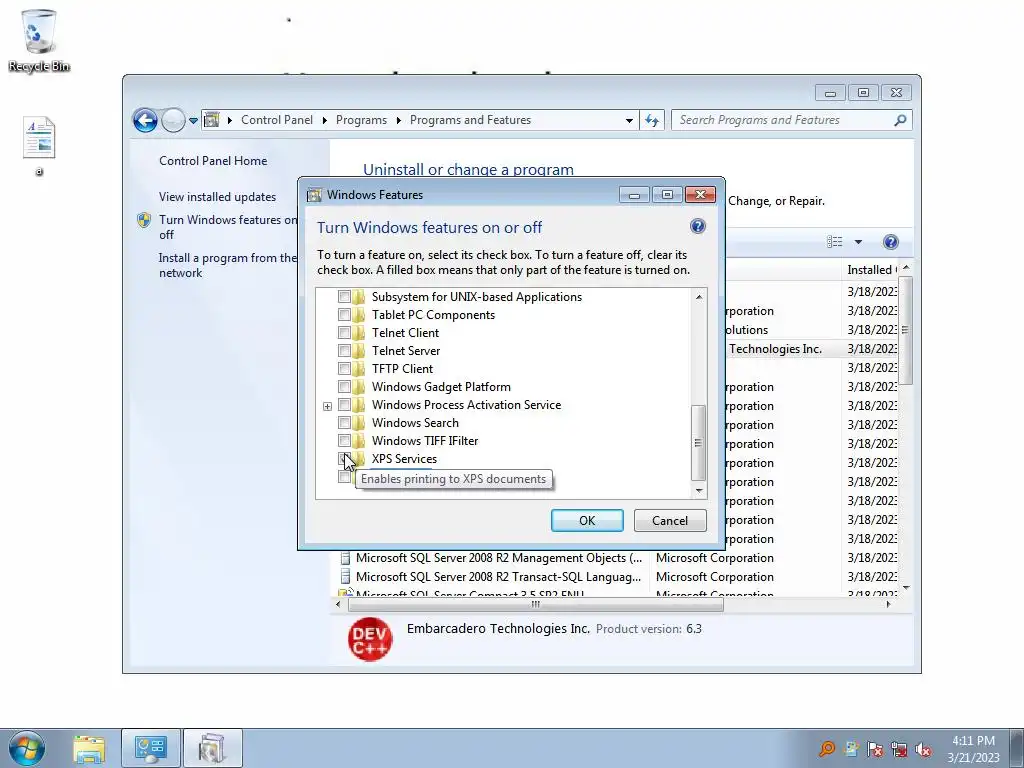This screenshot has width=1024, height=768.
Task: Check the Windows TIFF IFilter box
Action: click(344, 441)
